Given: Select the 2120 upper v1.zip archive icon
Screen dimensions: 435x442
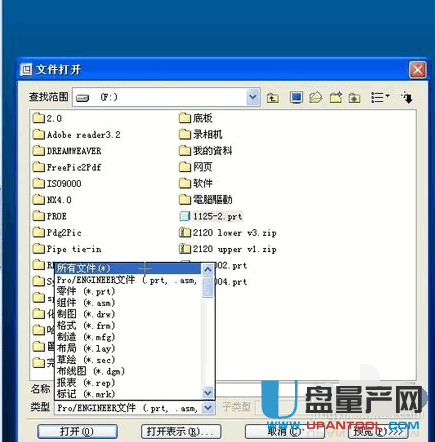Looking at the screenshot, I should click(185, 249).
